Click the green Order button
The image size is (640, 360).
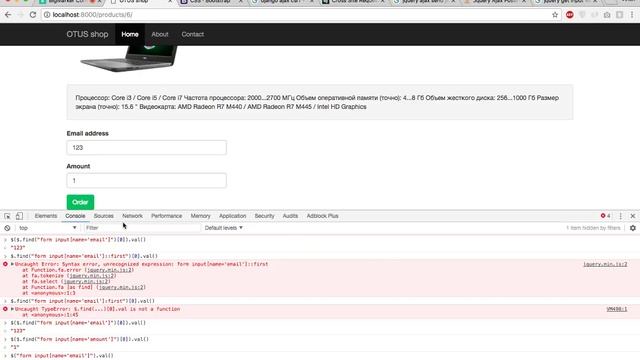pos(80,202)
